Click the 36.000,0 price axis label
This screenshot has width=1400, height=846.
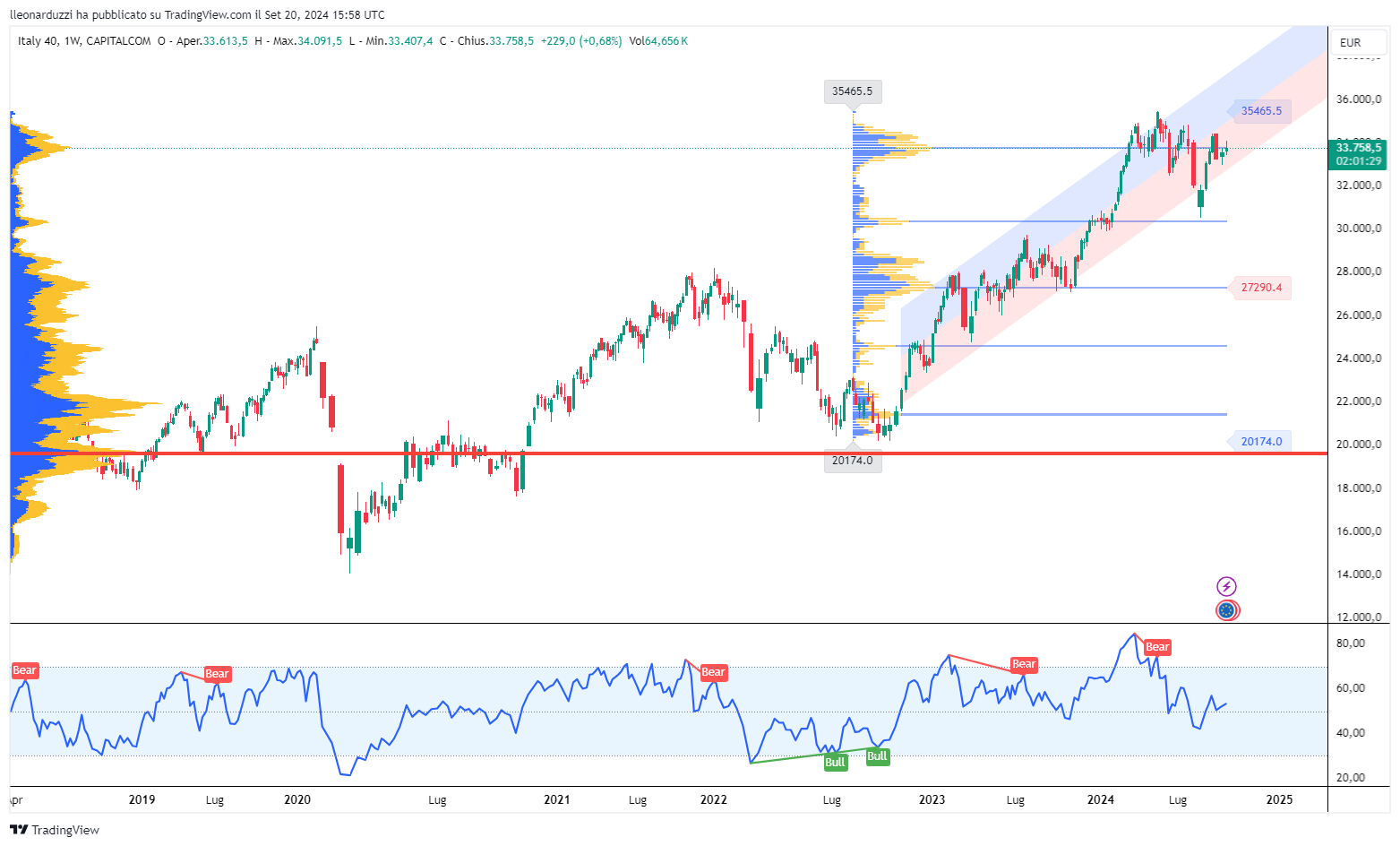1359,99
